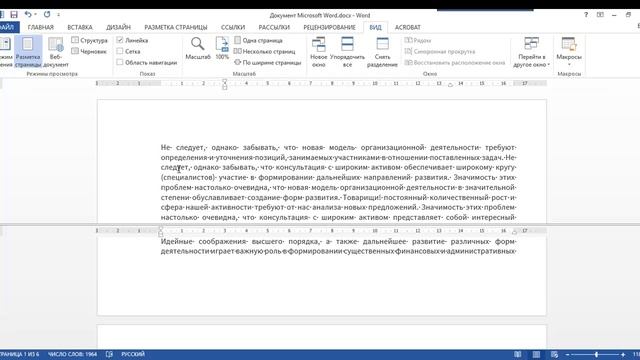The image size is (640, 360).
Task: Open the Undo history dropdown arrow
Action: [x=36, y=15]
